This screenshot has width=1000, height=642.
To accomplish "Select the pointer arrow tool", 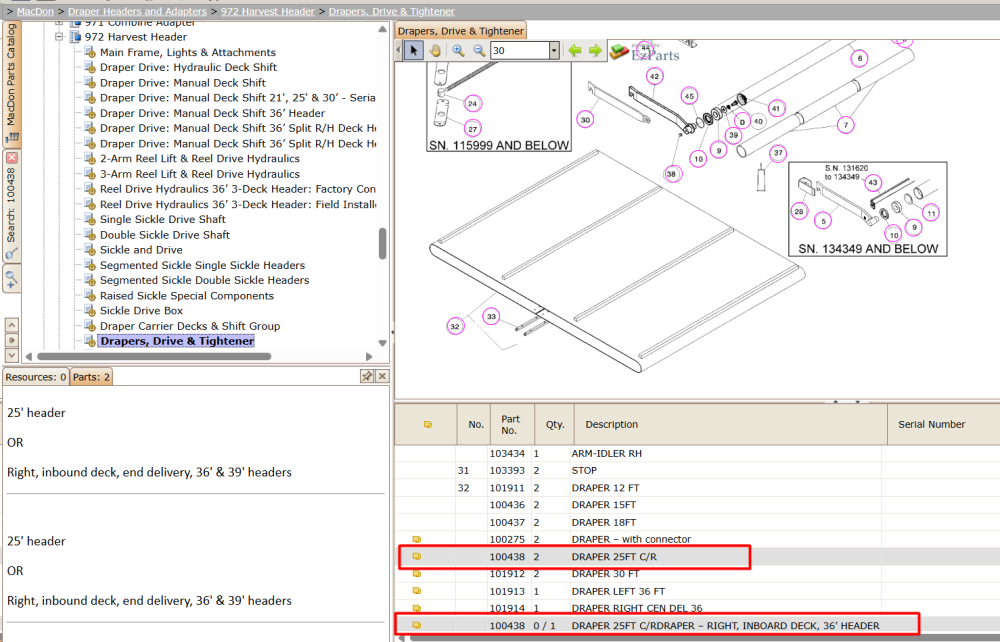I will click(413, 50).
